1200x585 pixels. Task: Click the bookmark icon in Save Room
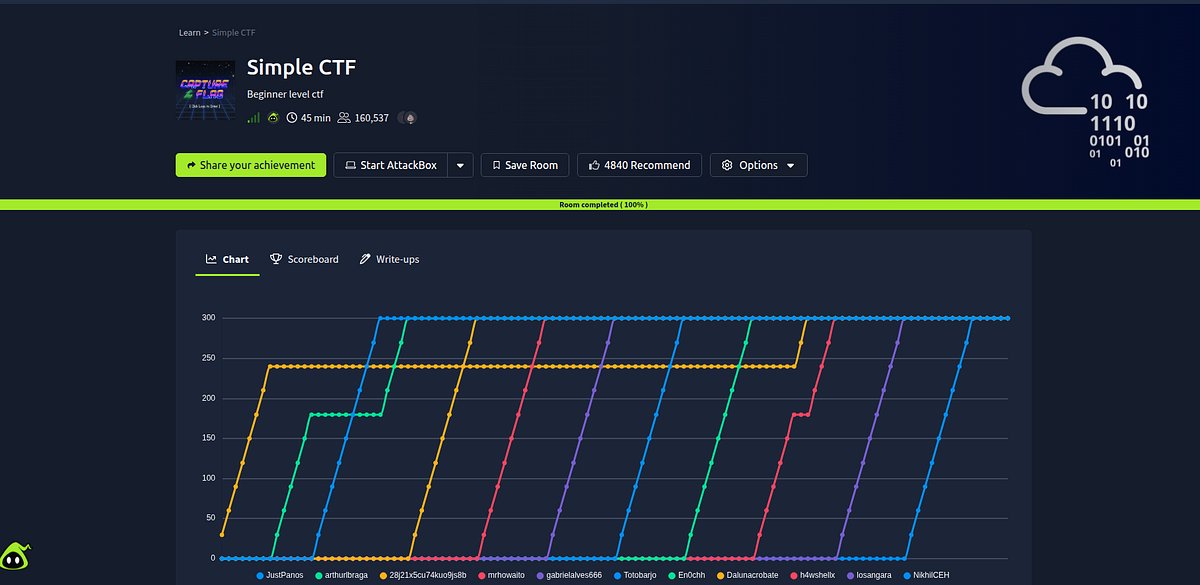[x=497, y=165]
